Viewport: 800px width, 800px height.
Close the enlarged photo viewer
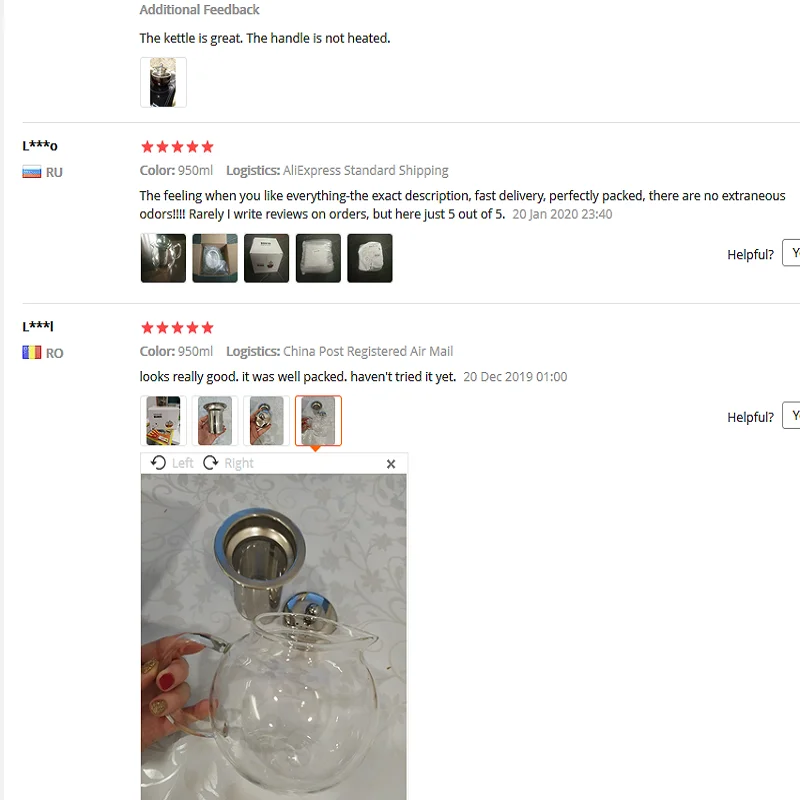tap(391, 464)
